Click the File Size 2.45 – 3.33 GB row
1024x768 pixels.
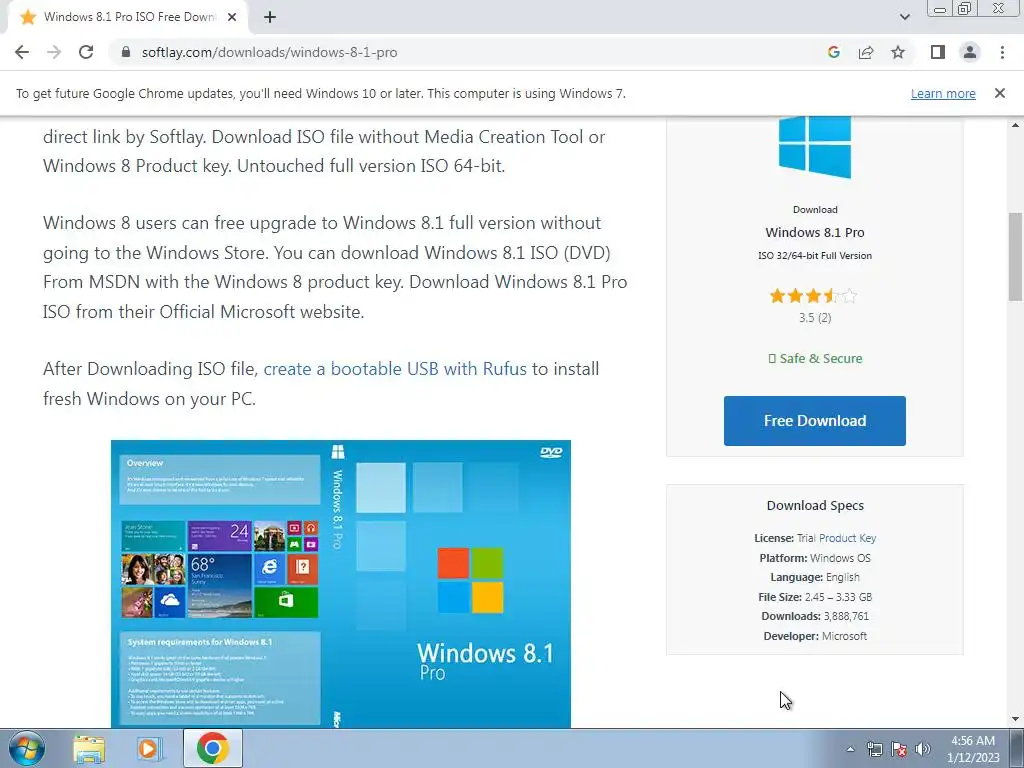815,597
